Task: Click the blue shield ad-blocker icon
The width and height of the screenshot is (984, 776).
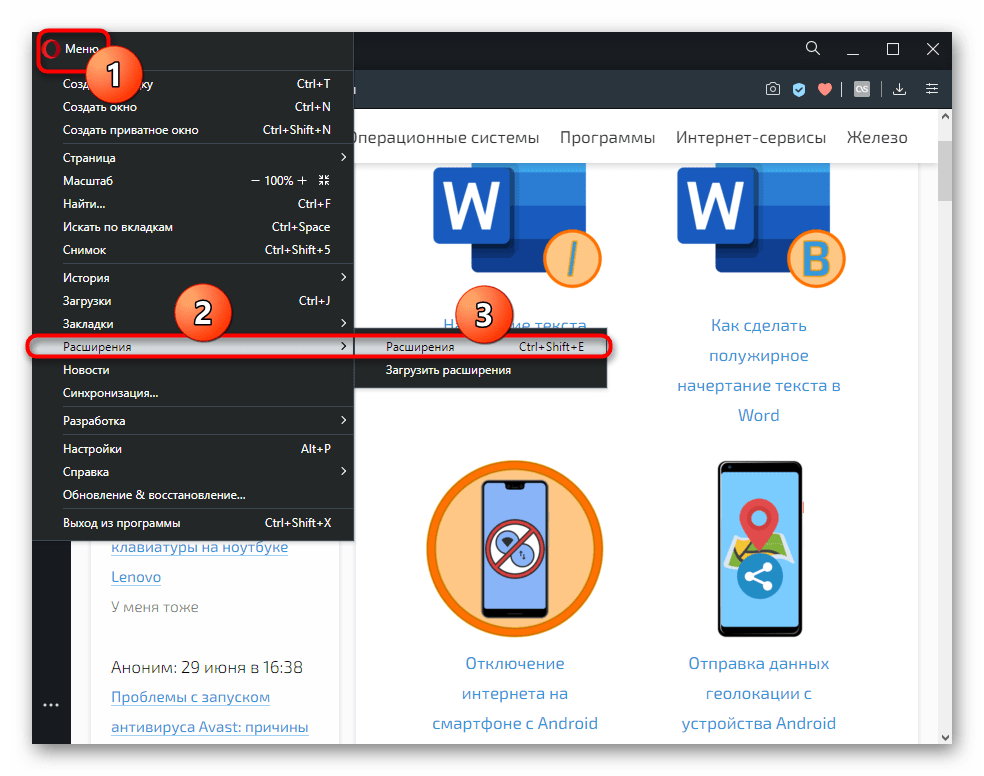Action: 799,89
